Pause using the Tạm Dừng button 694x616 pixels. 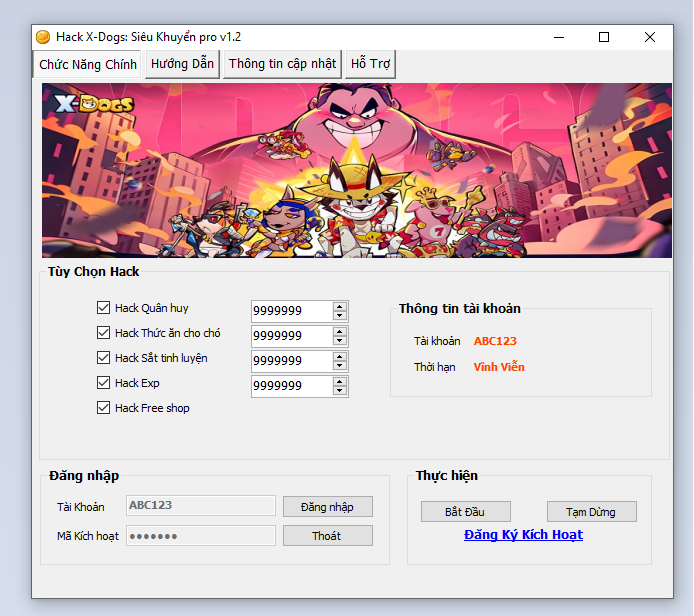click(591, 512)
